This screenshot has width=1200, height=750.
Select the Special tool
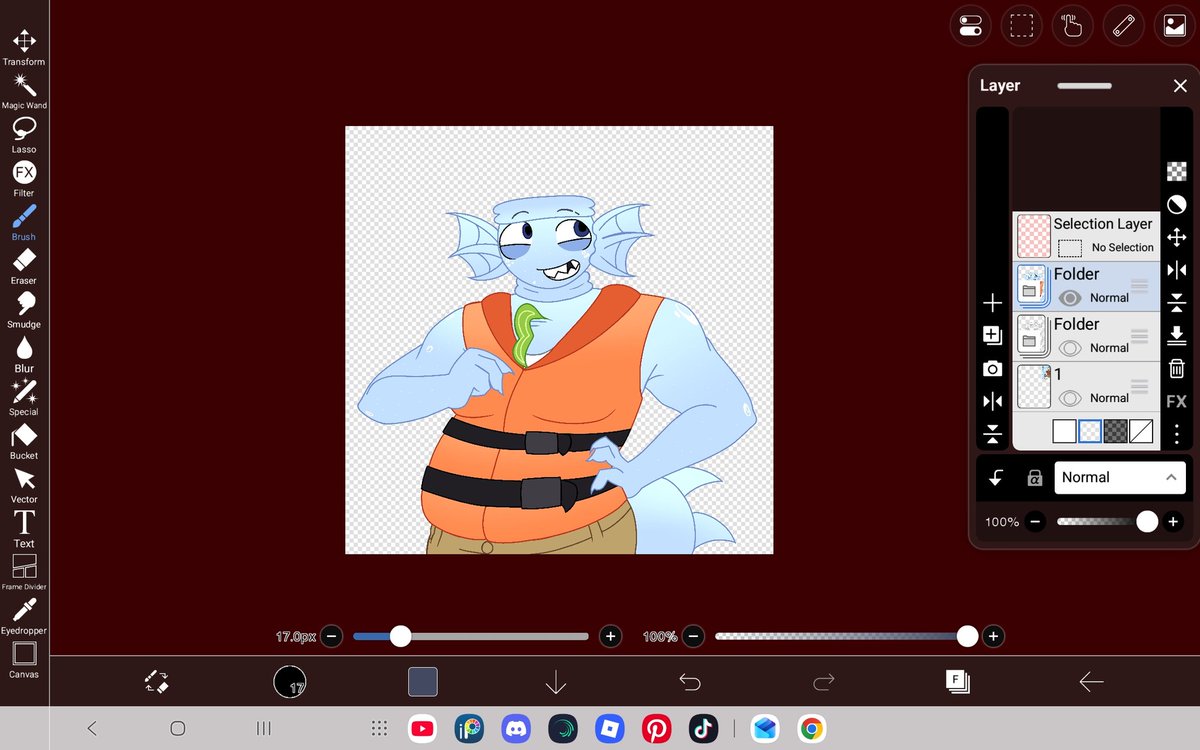[24, 396]
